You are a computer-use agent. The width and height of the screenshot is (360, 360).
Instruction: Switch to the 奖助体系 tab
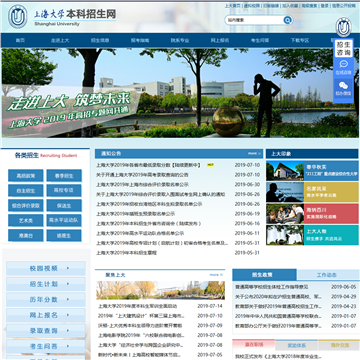(297, 345)
